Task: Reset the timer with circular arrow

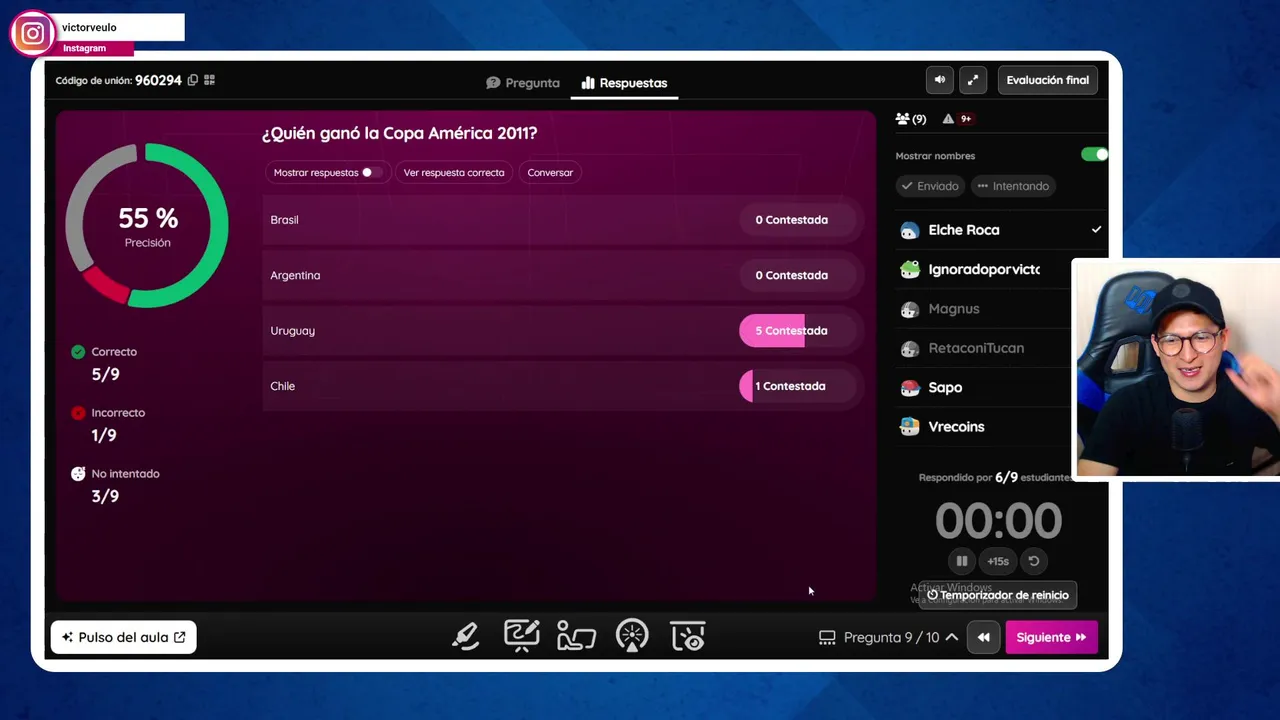Action: 1034,561
